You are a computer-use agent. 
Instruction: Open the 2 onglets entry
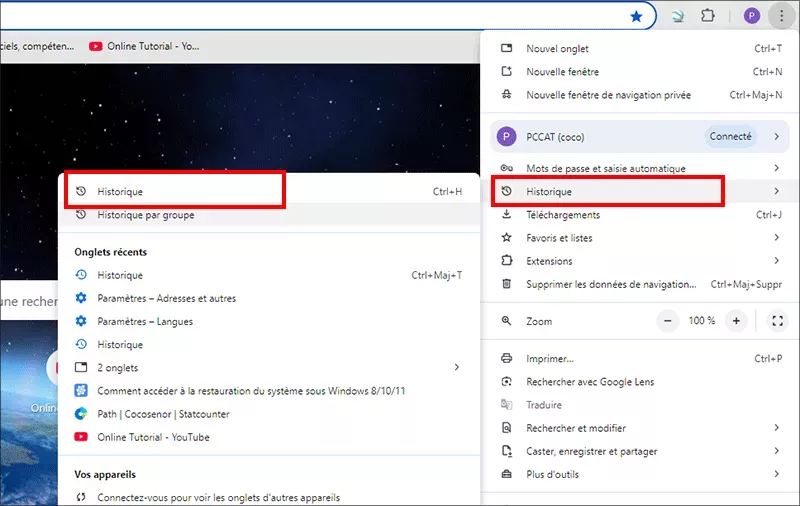(x=269, y=368)
